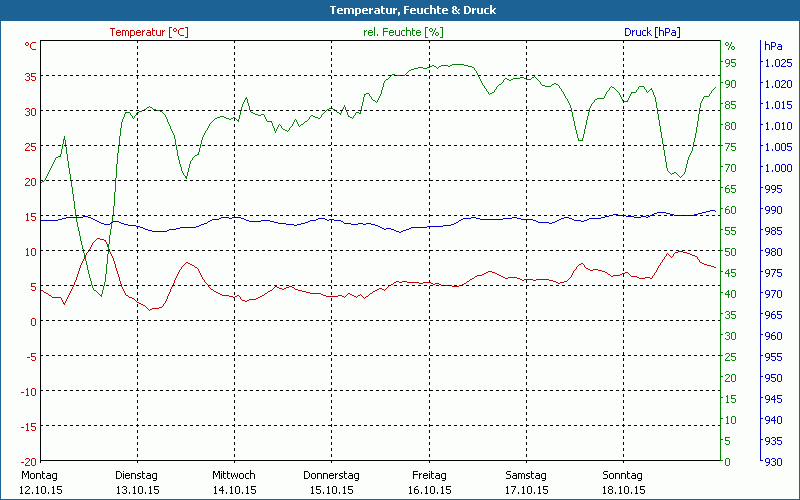Screen dimensions: 800x500
Task: Click the date '18.10.15'
Action: tap(623, 490)
